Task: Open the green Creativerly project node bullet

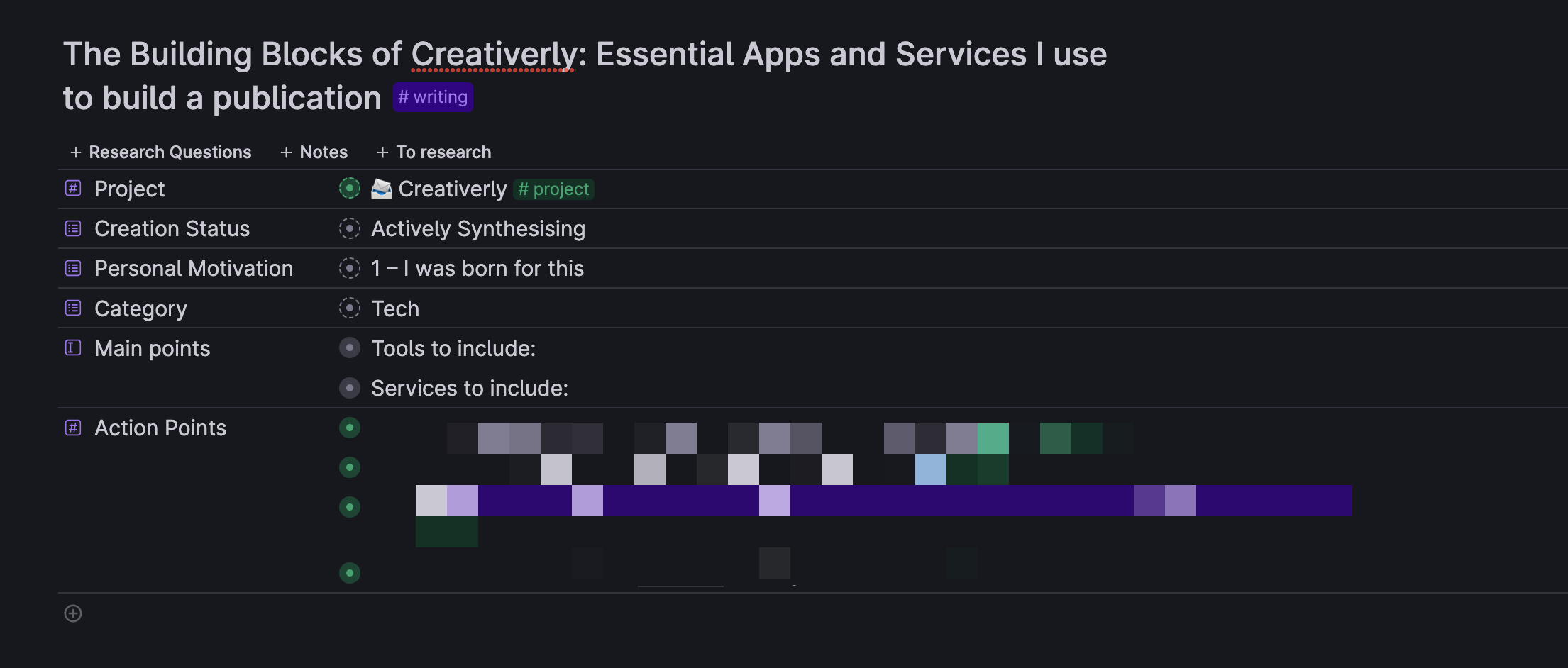Action: [x=350, y=189]
